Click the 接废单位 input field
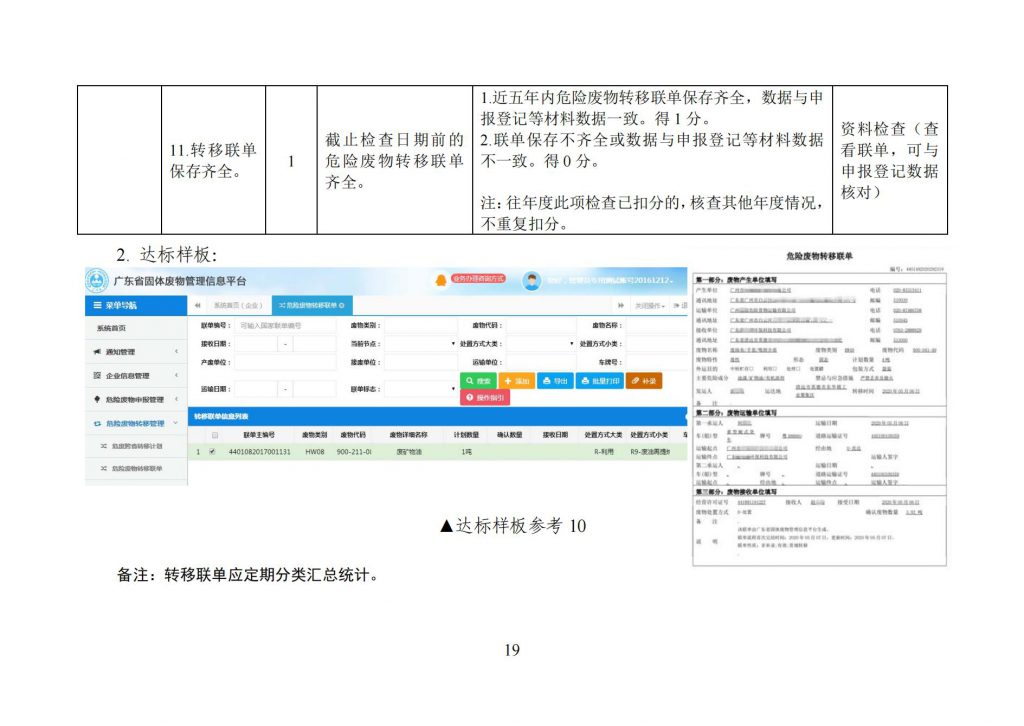This screenshot has width=1024, height=726. (421, 362)
